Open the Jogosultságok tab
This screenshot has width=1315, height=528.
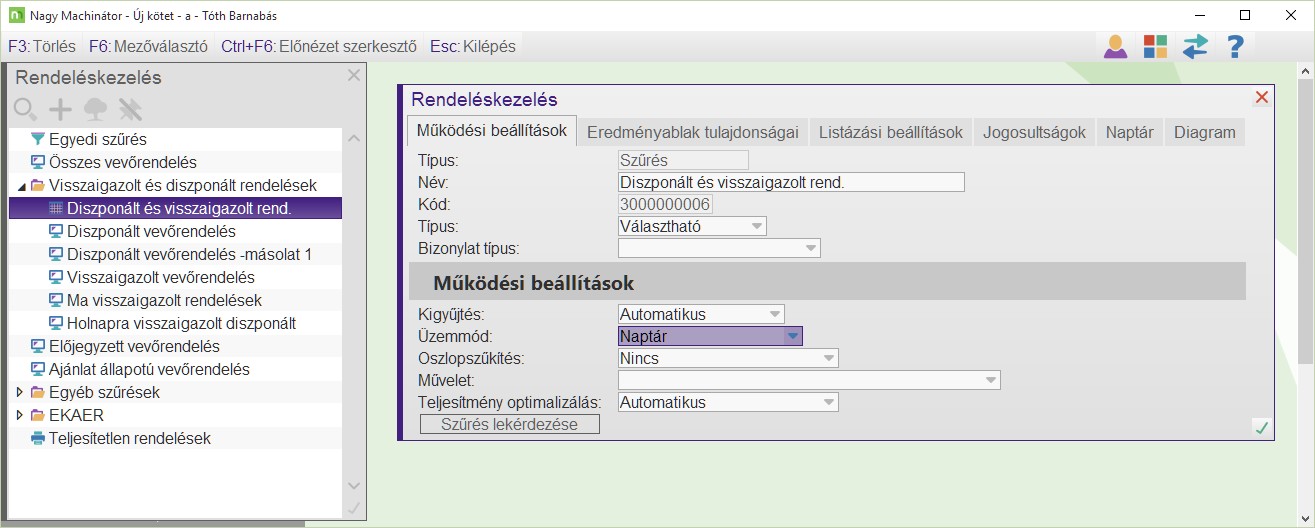pyautogui.click(x=1034, y=132)
